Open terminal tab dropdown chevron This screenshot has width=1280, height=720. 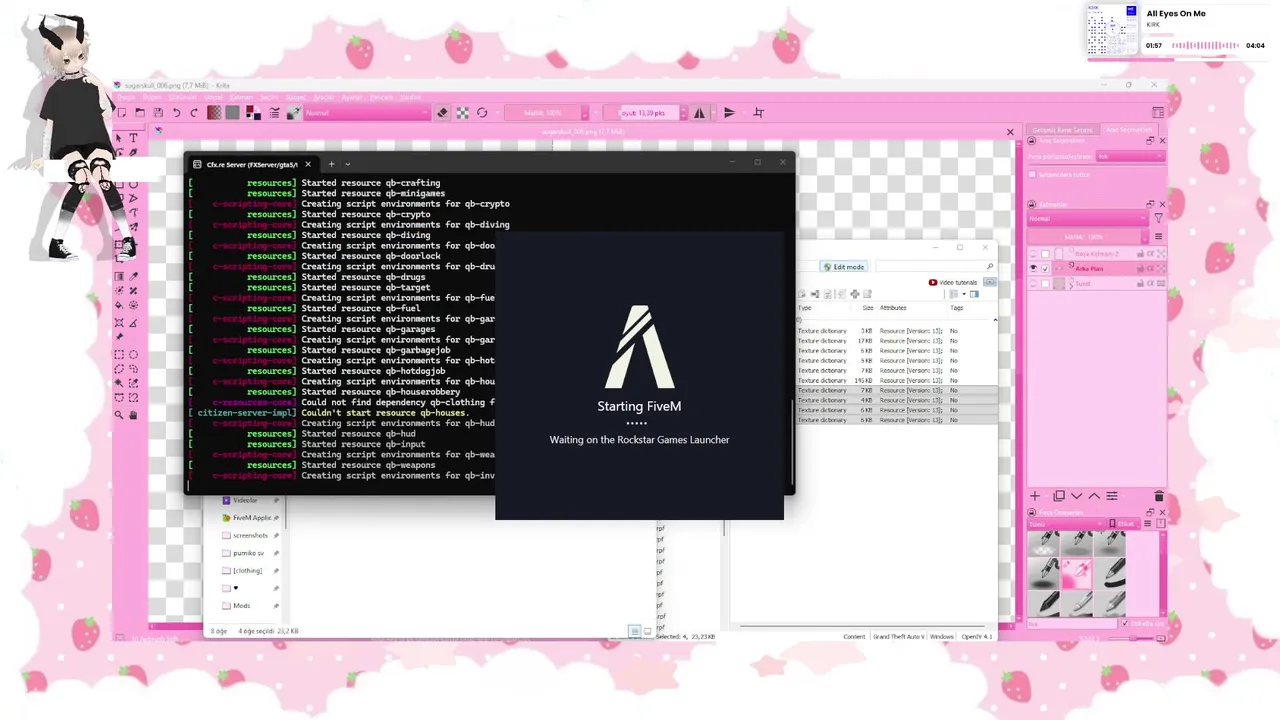347,164
